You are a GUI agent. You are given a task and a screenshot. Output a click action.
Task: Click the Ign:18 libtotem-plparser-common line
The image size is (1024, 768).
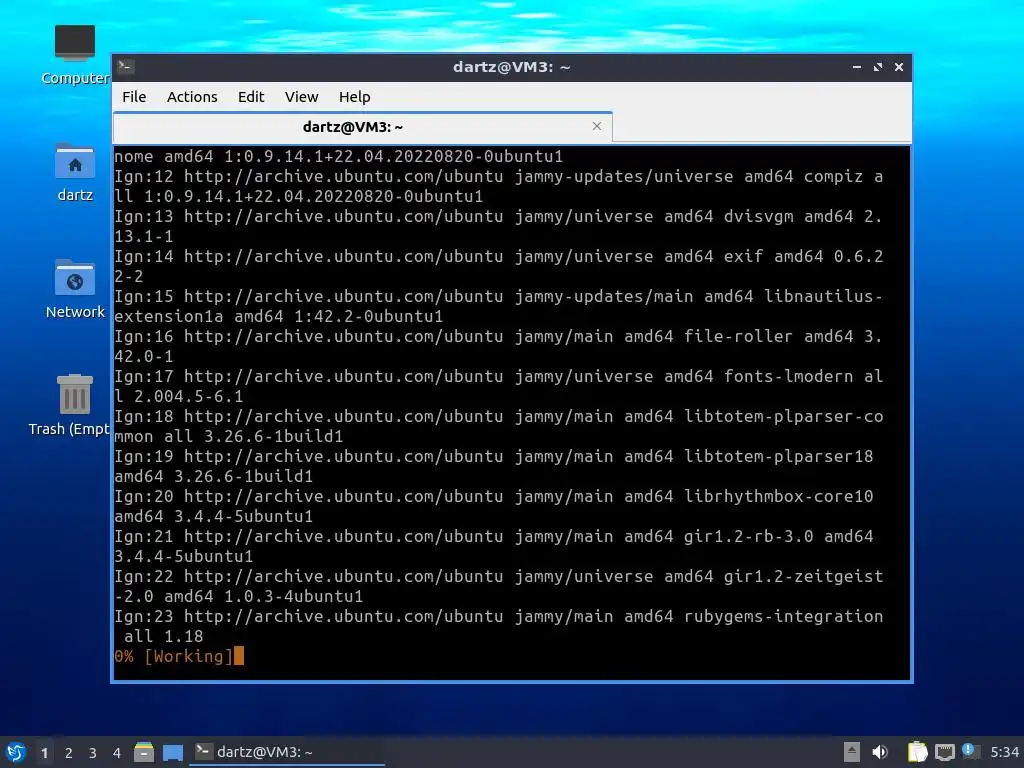[x=499, y=426]
